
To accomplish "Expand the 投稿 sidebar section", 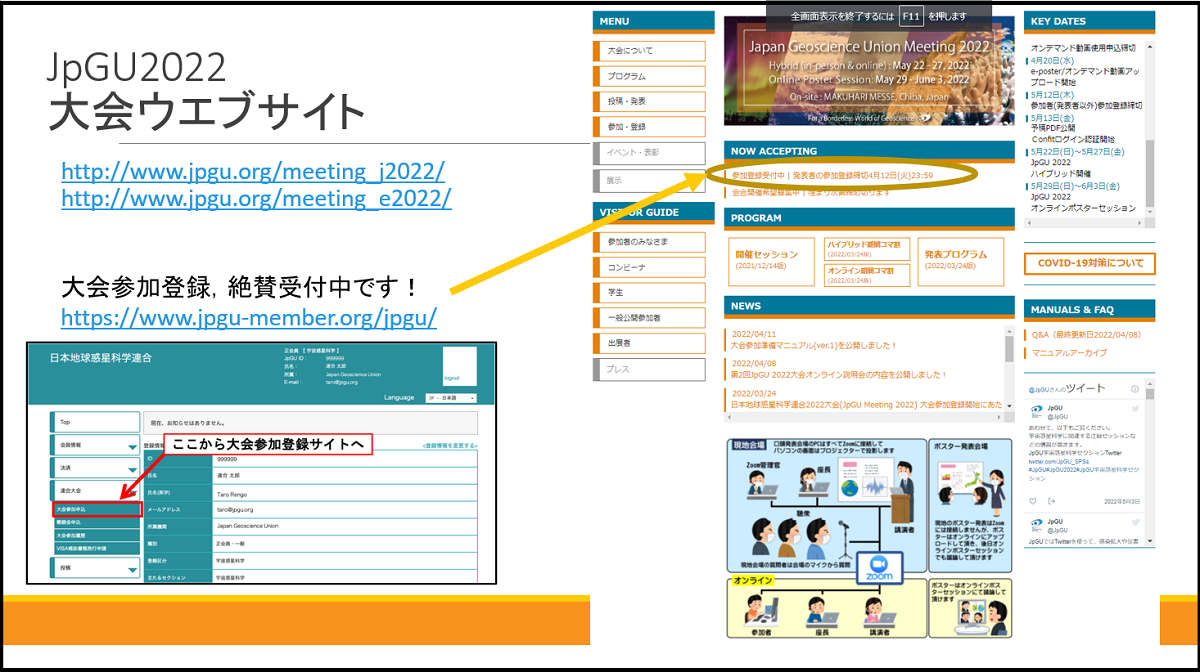I will click(94, 569).
